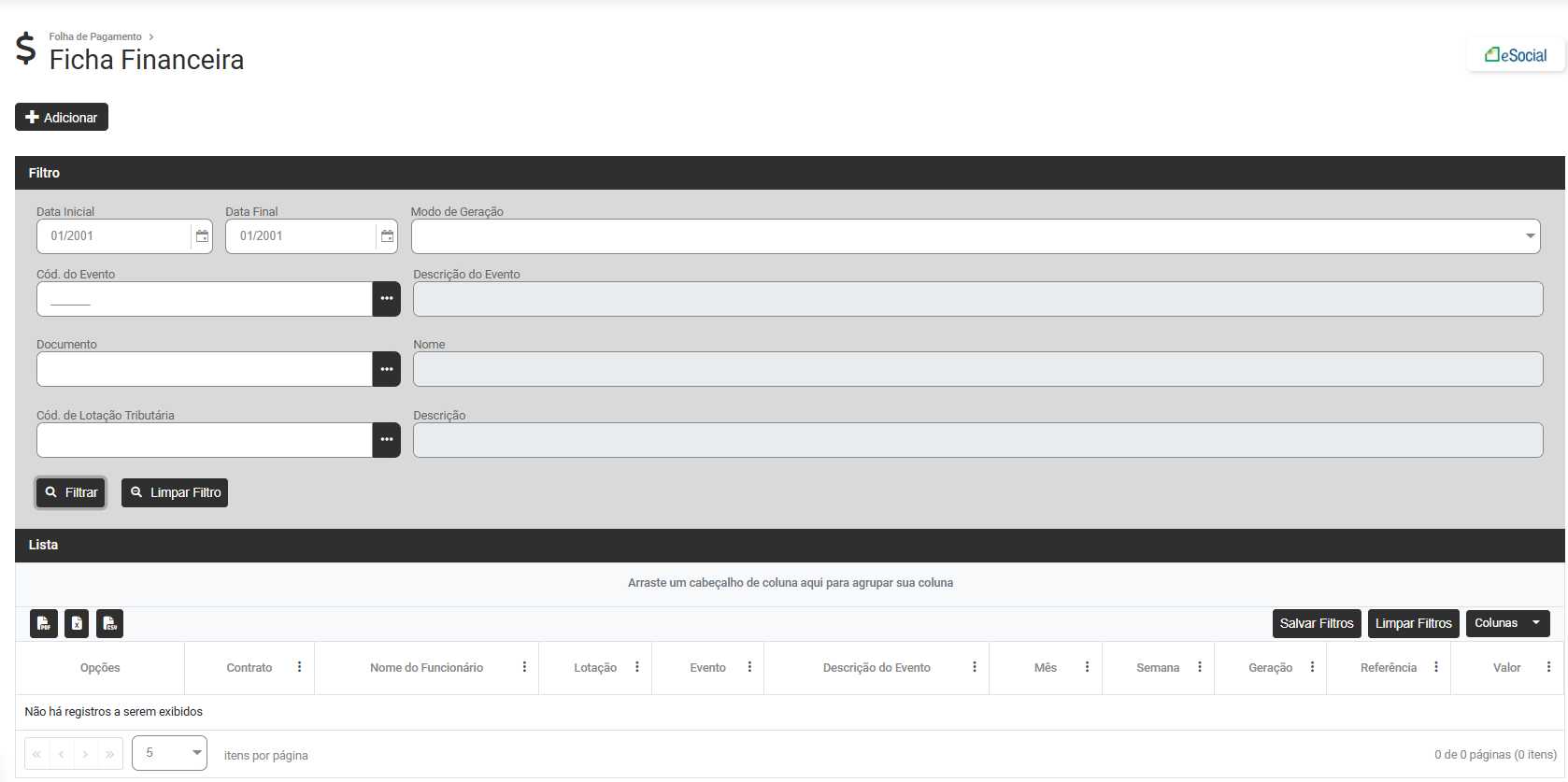This screenshot has width=1568, height=782.
Task: Open lookup for Cód. do Evento
Action: point(387,299)
